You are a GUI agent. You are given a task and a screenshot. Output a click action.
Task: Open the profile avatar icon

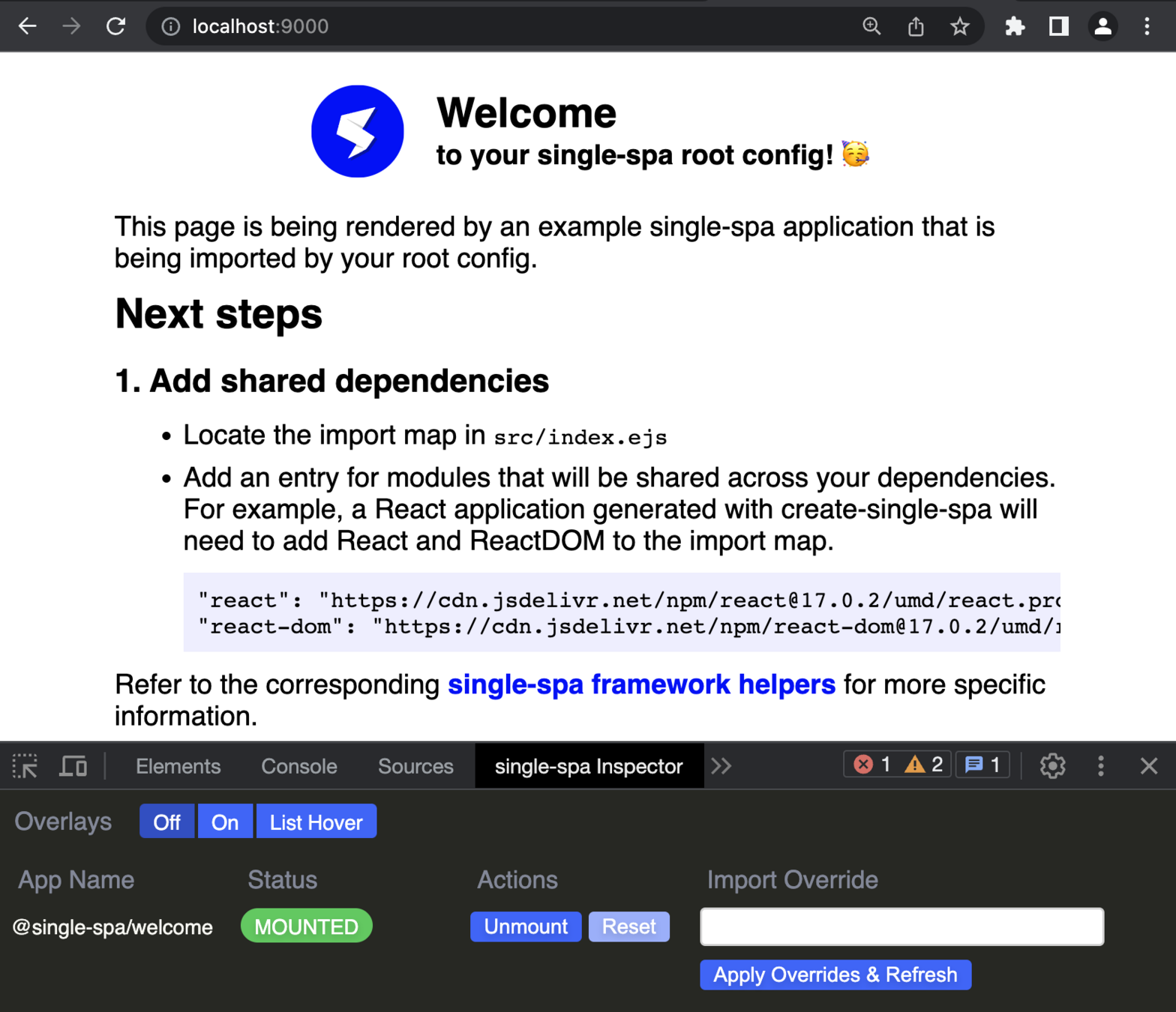click(x=1102, y=27)
